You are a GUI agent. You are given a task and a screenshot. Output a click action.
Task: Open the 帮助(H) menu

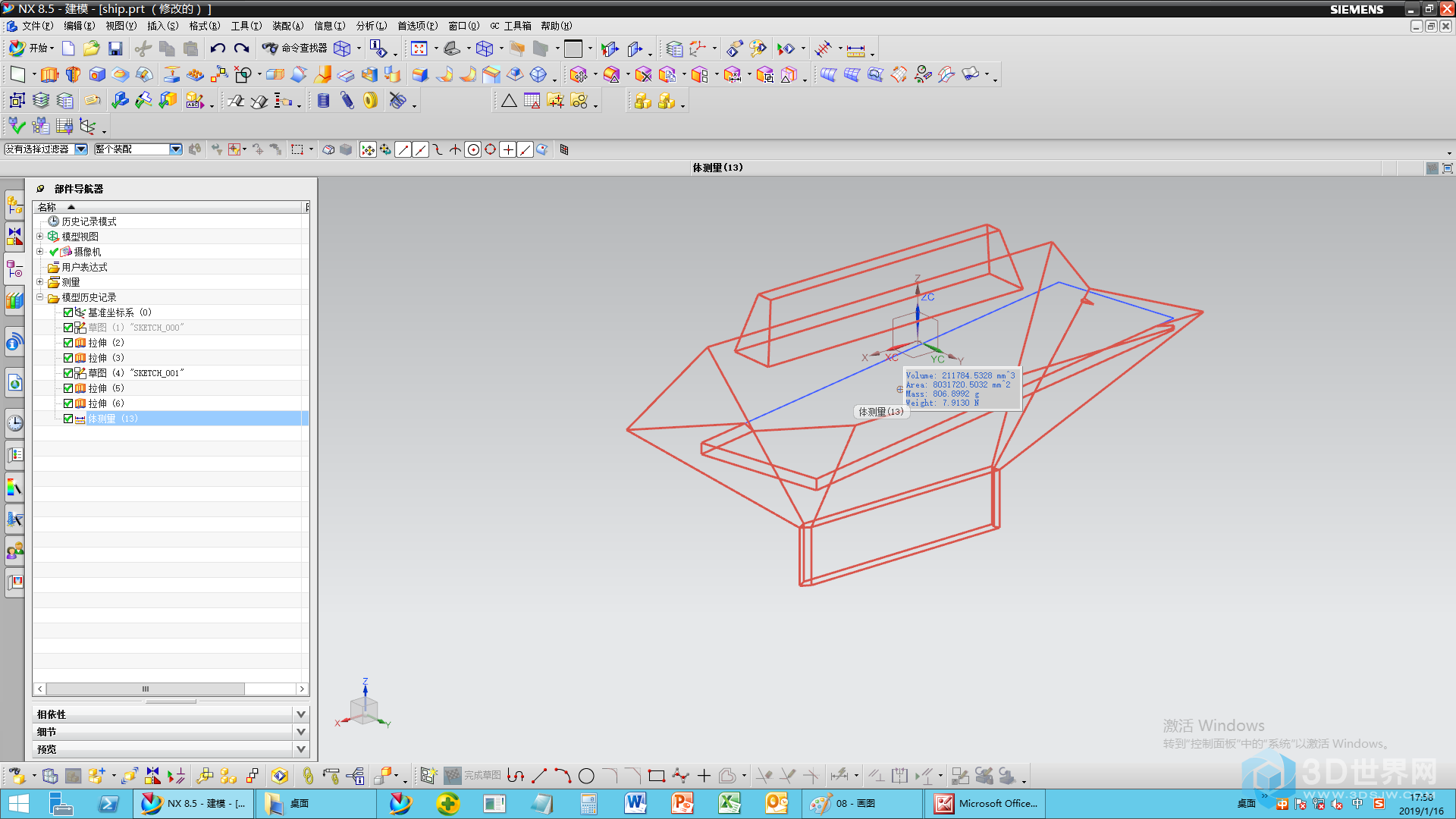point(557,26)
